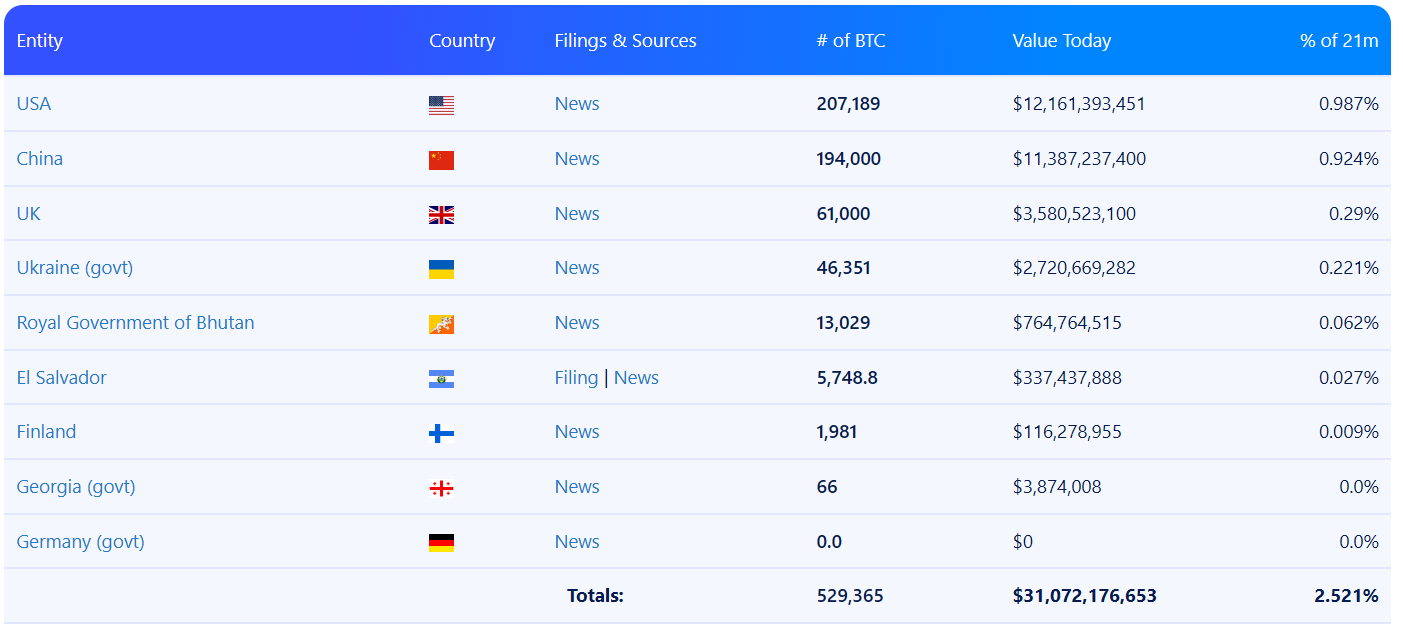Open the USA entity link

34,104
